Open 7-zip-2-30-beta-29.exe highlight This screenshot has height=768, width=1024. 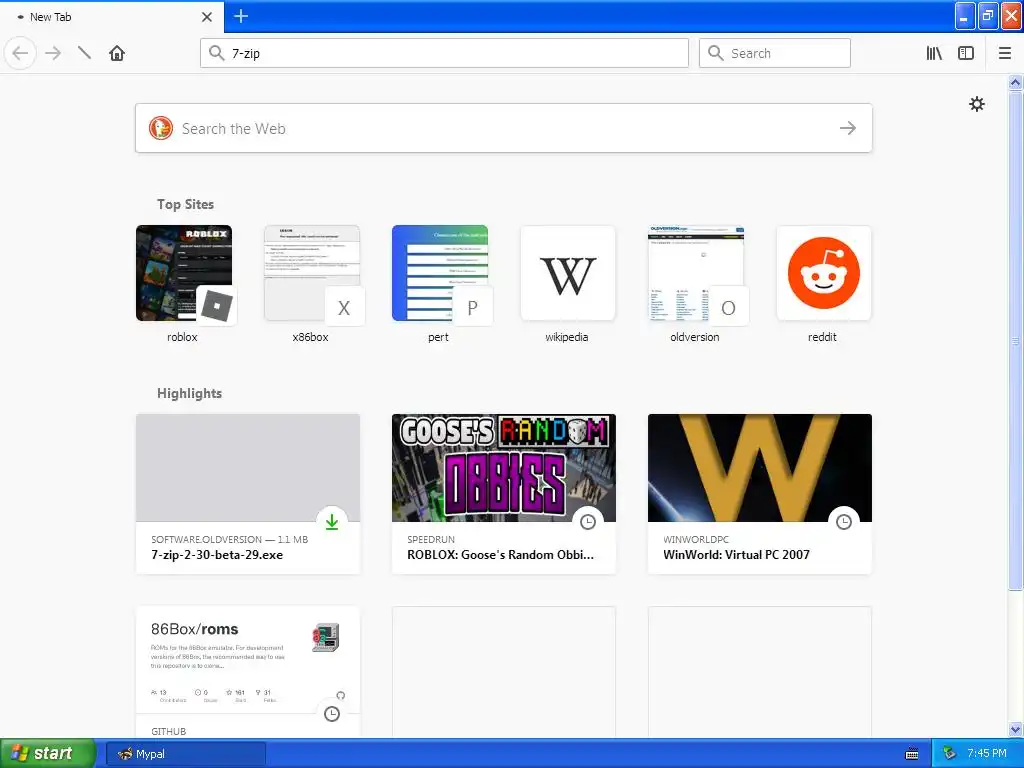(248, 494)
